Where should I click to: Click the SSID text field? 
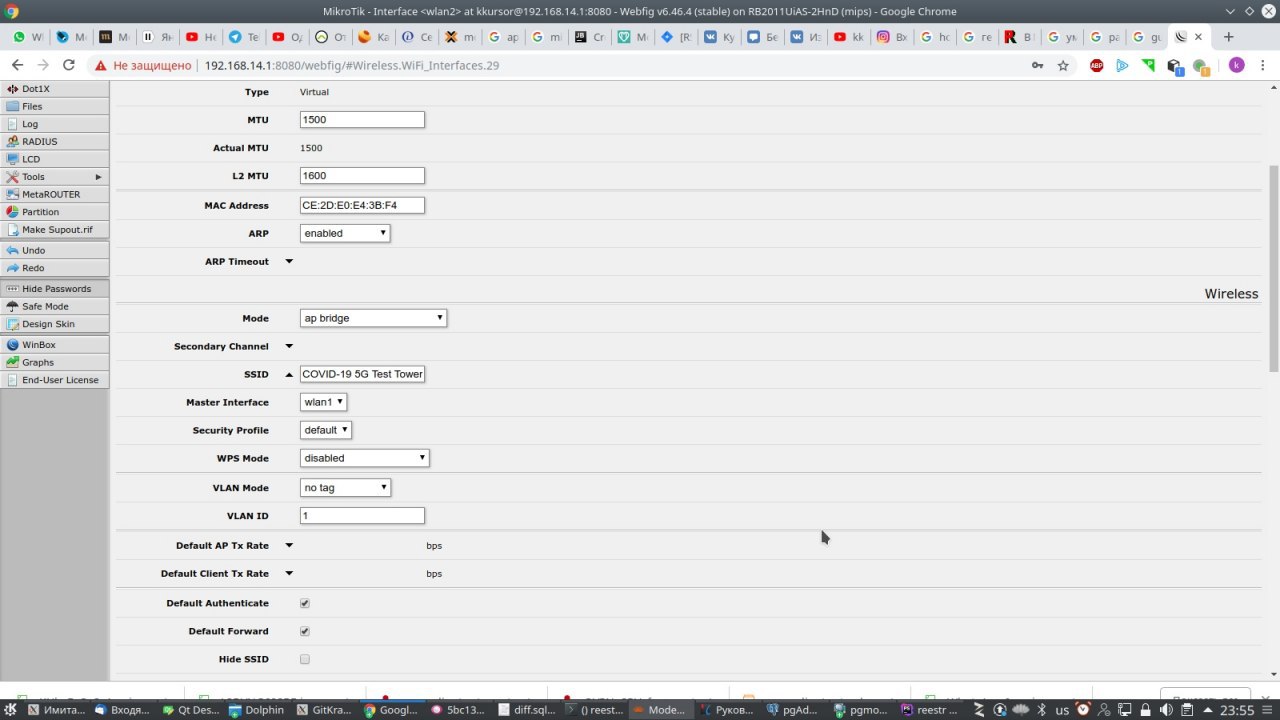tap(362, 374)
